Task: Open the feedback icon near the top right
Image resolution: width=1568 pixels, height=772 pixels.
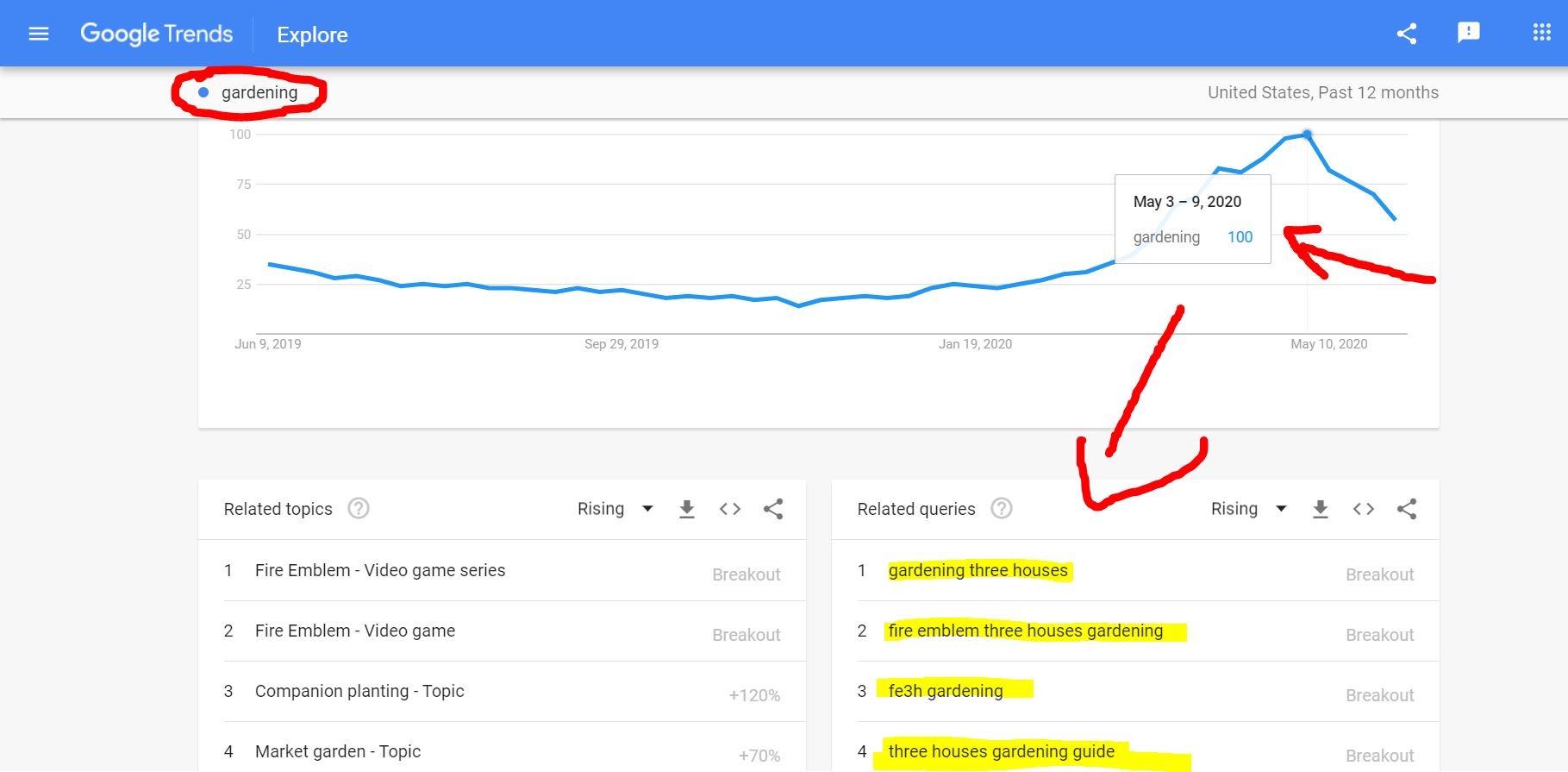Action: [x=1468, y=32]
